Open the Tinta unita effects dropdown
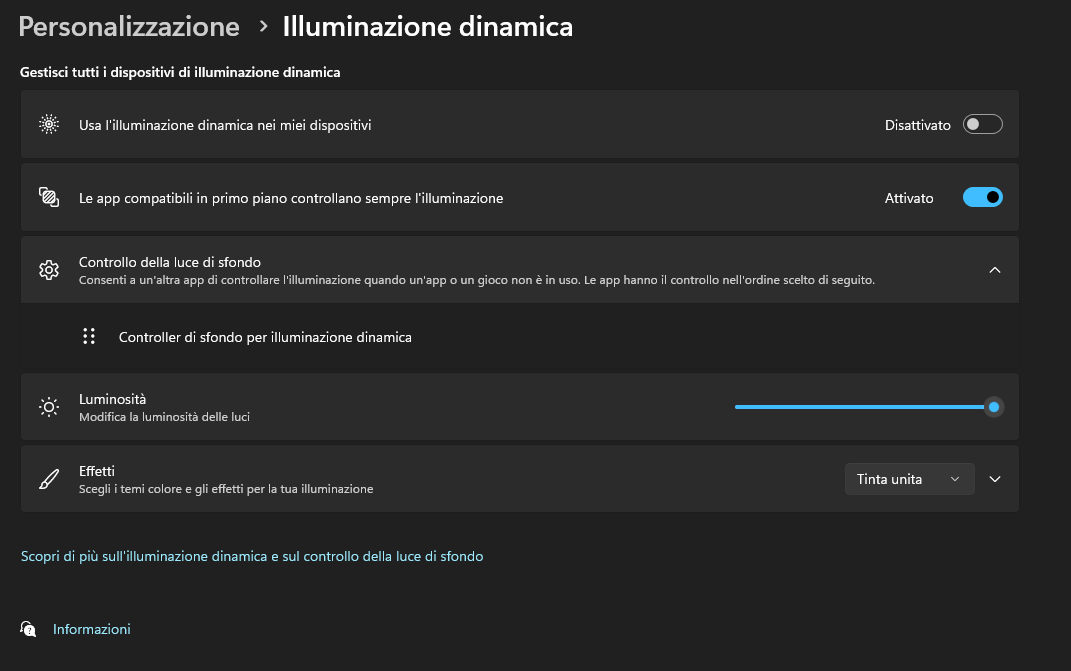The width and height of the screenshot is (1071, 671). coord(909,479)
